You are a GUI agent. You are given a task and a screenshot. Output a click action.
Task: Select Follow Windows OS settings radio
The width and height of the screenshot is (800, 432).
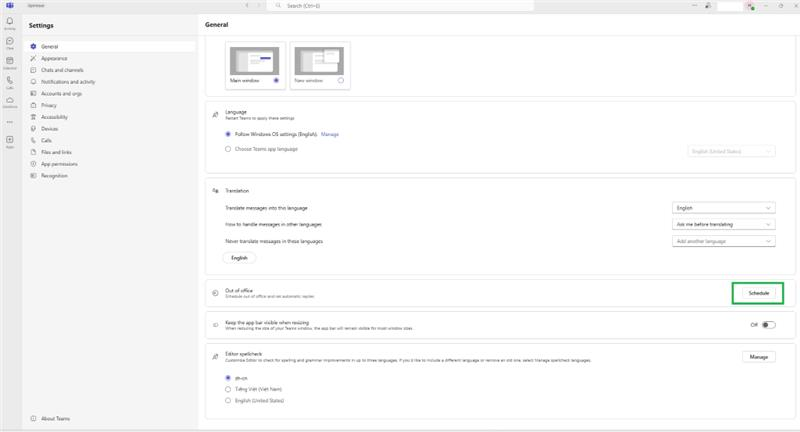(x=228, y=134)
